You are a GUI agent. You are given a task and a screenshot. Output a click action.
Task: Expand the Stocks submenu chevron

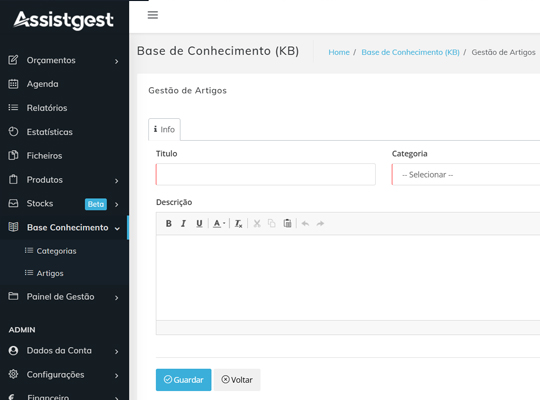[116, 204]
